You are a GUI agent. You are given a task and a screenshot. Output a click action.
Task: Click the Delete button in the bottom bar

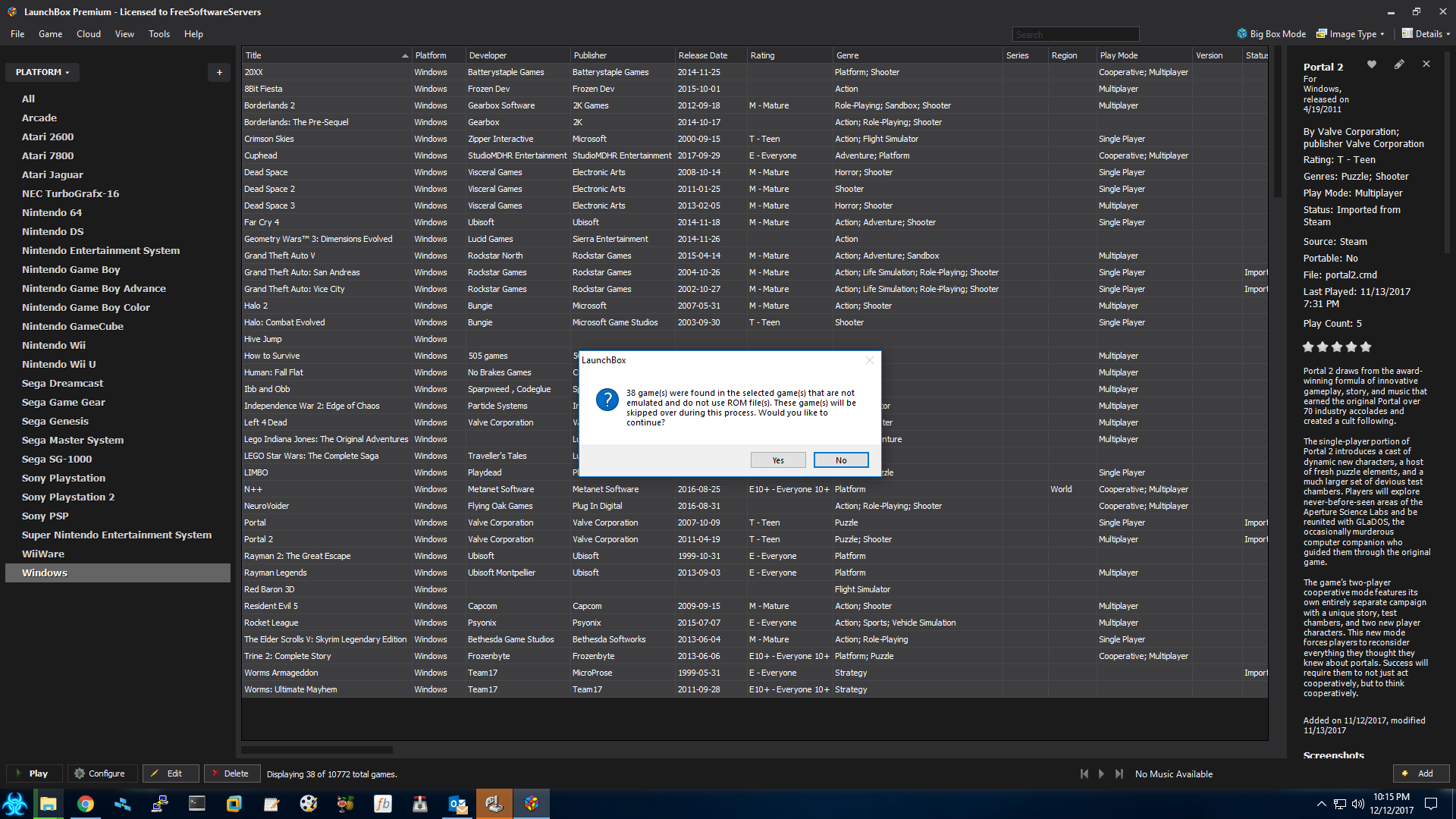(232, 773)
